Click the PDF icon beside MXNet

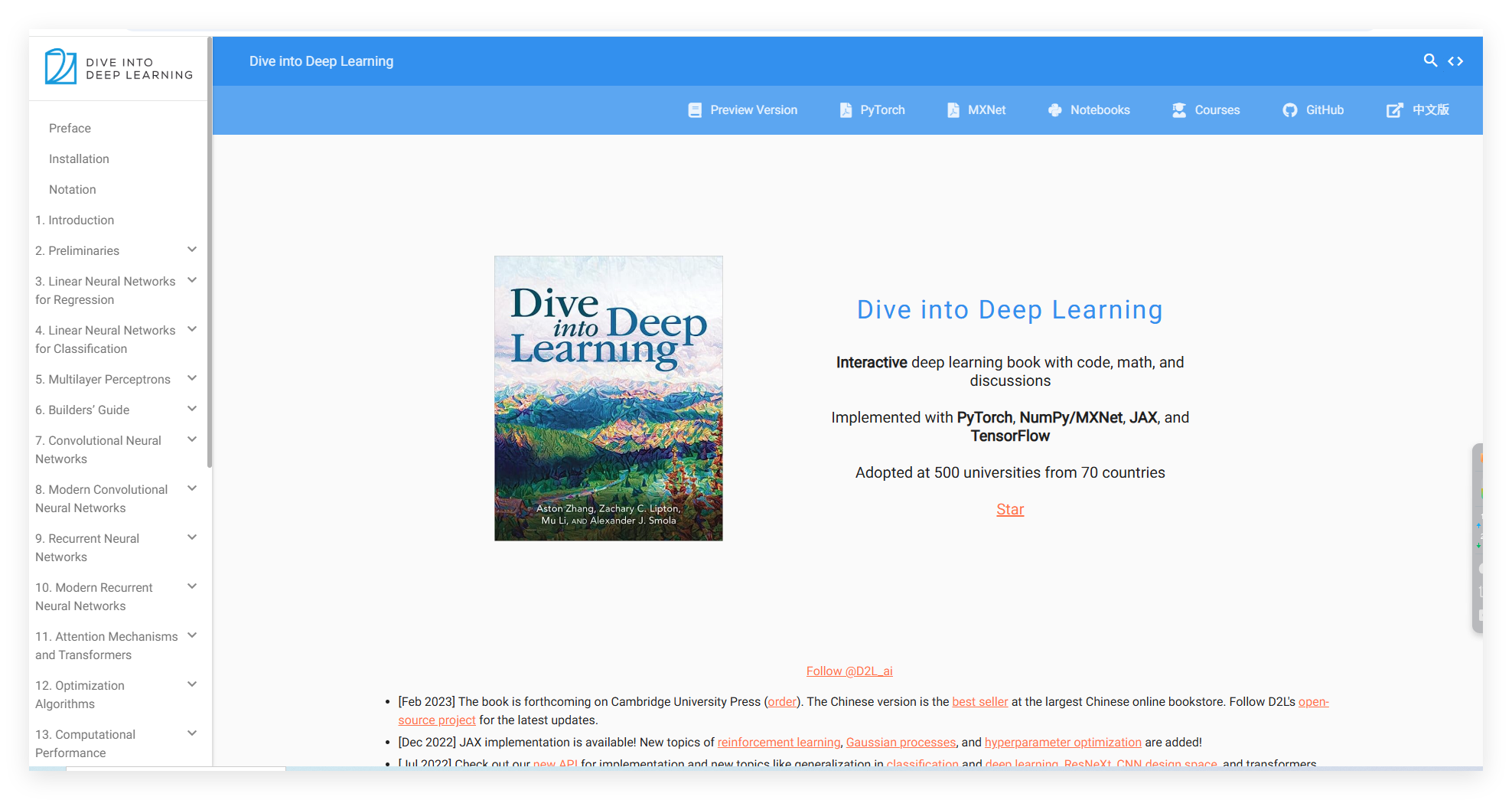953,110
